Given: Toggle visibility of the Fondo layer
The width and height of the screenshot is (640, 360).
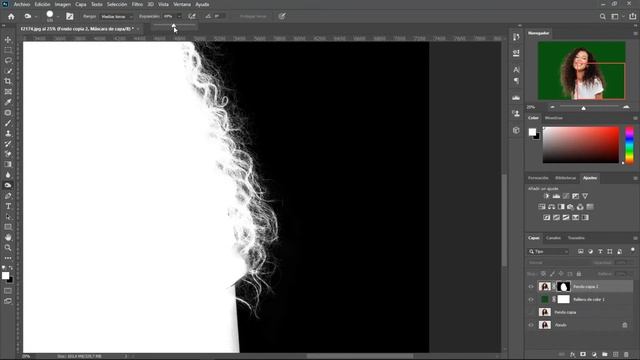Looking at the screenshot, I should (531, 325).
